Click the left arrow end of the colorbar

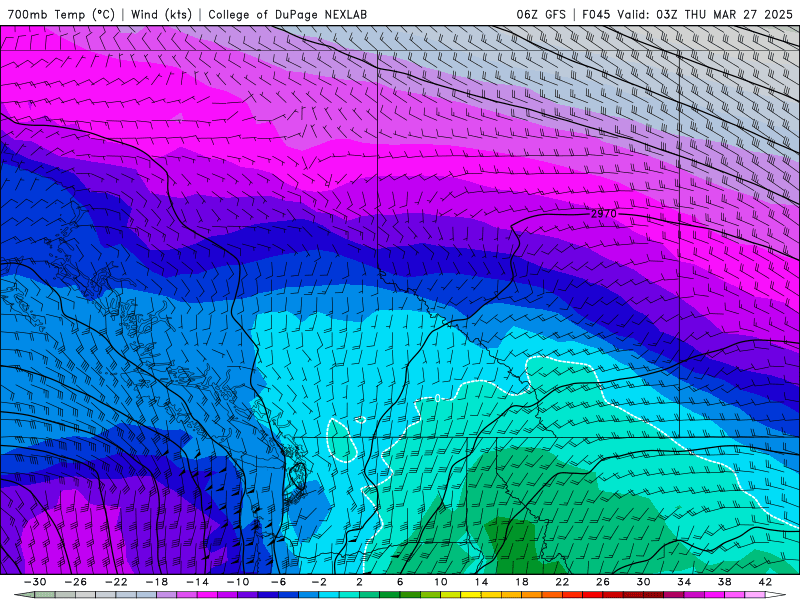coord(26,595)
